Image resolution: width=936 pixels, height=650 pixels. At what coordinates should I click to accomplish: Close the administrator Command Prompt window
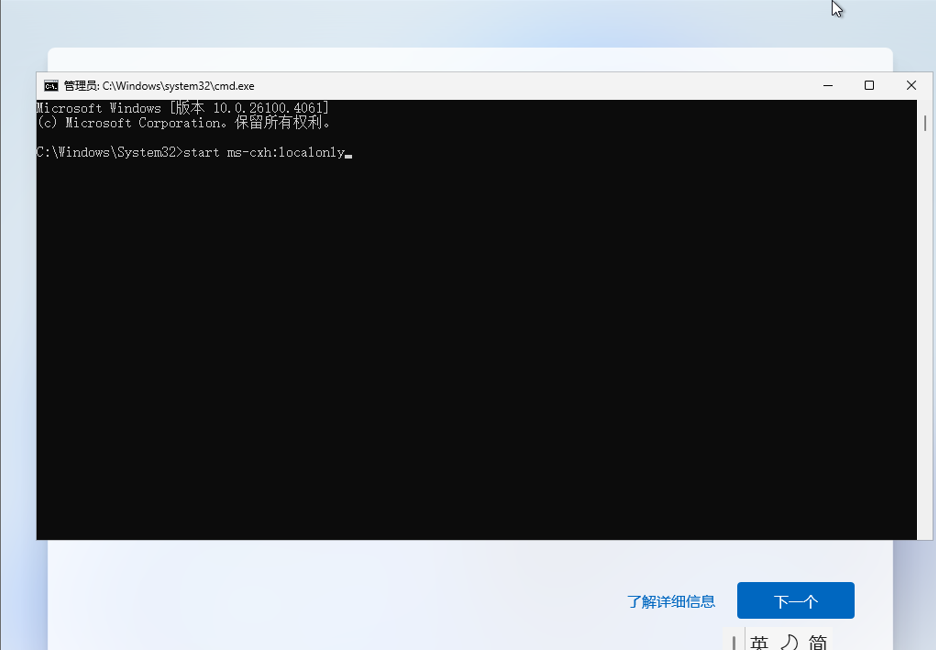pyautogui.click(x=911, y=86)
